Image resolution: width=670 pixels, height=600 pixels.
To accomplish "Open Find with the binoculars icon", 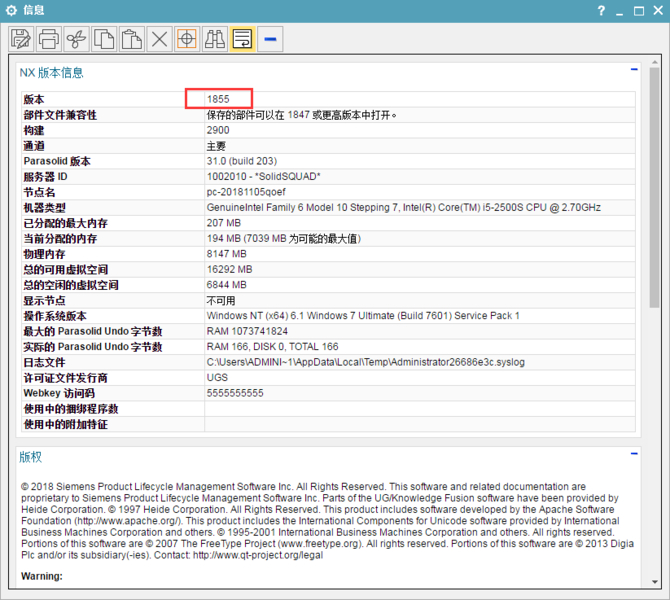I will (x=214, y=39).
